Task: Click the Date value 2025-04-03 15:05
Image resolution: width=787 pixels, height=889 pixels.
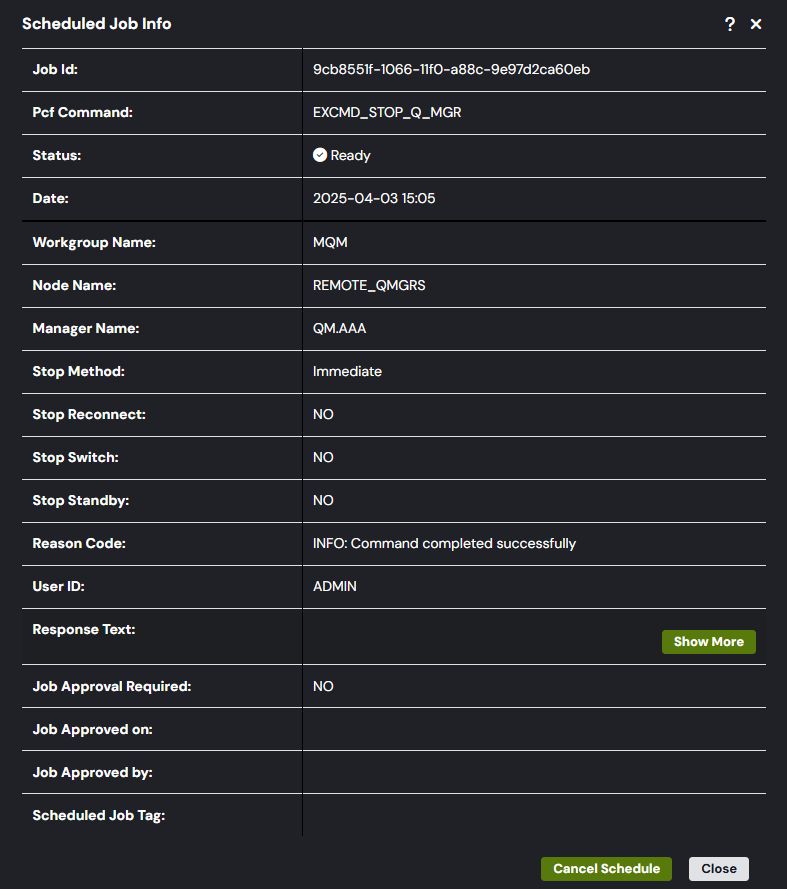Action: [374, 198]
